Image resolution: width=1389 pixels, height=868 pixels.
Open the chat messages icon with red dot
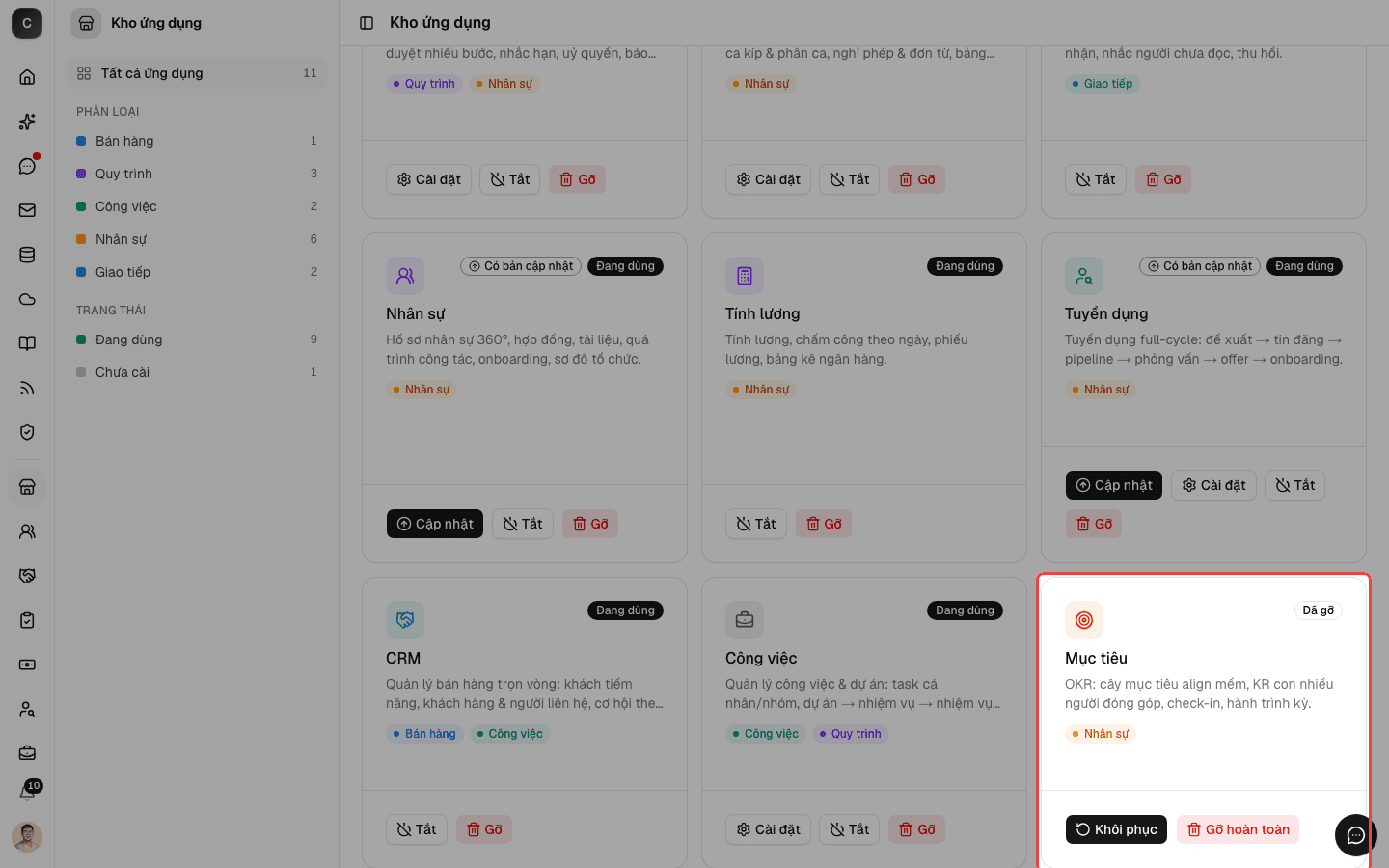tap(27, 166)
